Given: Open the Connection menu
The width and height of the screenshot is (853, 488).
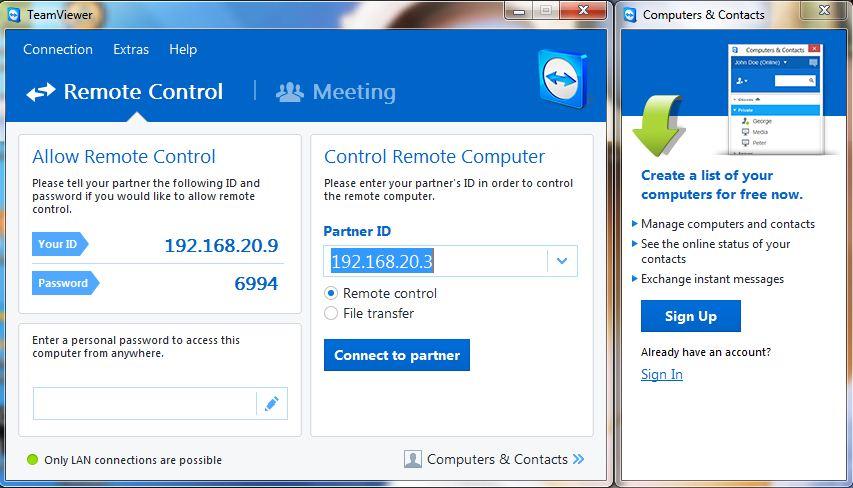Looking at the screenshot, I should [58, 50].
